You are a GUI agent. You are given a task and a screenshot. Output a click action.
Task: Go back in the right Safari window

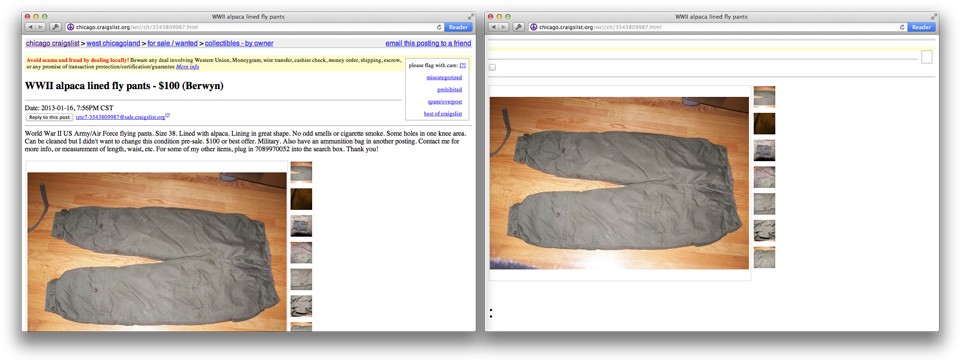tap(494, 27)
